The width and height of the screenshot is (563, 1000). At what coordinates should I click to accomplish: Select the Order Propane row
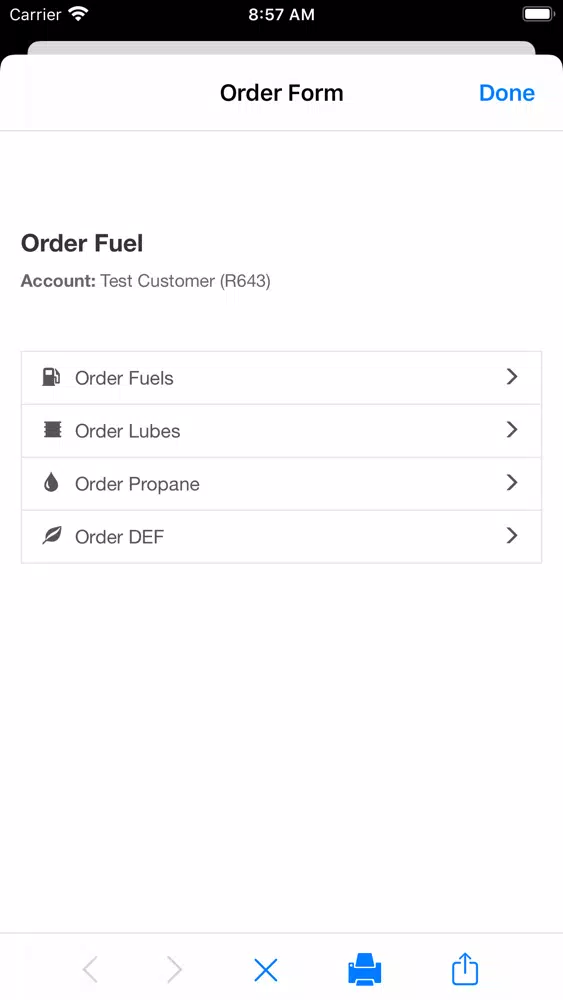point(281,483)
